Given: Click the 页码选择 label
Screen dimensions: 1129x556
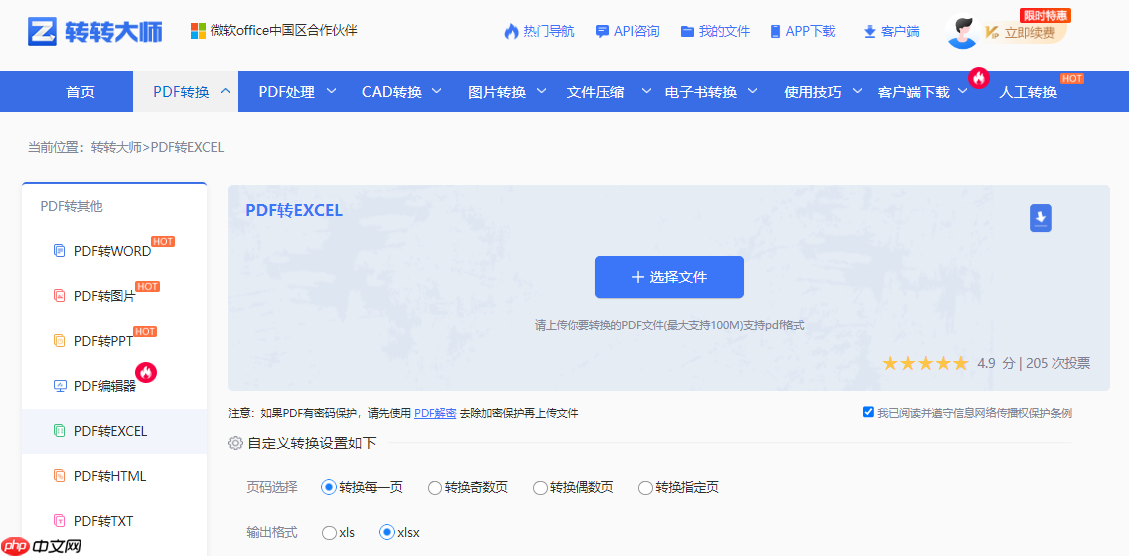Looking at the screenshot, I should [271, 488].
